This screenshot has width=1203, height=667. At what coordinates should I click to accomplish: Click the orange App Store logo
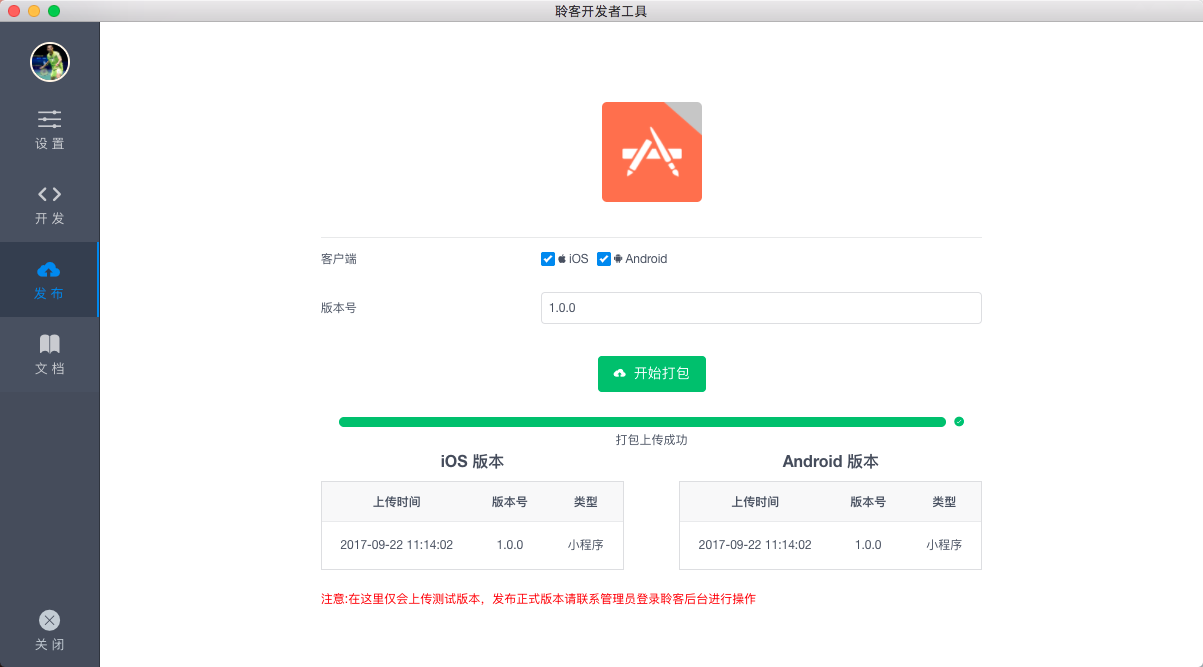click(651, 151)
